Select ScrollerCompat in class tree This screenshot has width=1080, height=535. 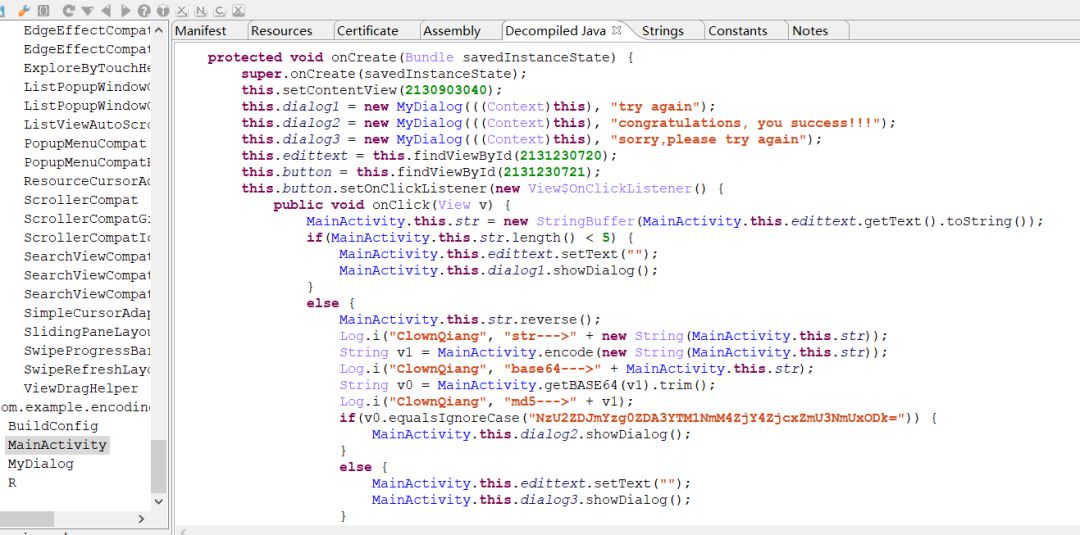coord(81,200)
